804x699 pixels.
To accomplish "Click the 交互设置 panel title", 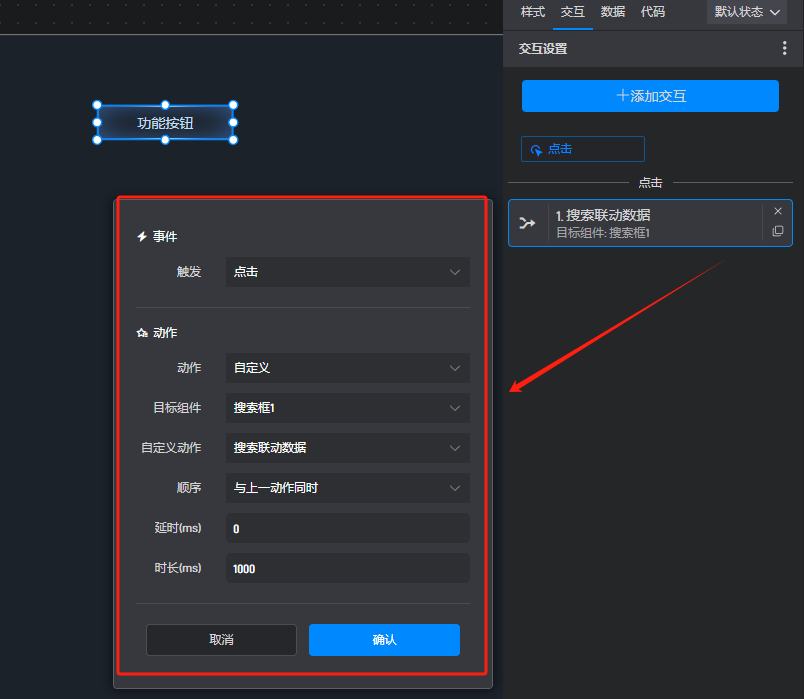I will (x=543, y=49).
